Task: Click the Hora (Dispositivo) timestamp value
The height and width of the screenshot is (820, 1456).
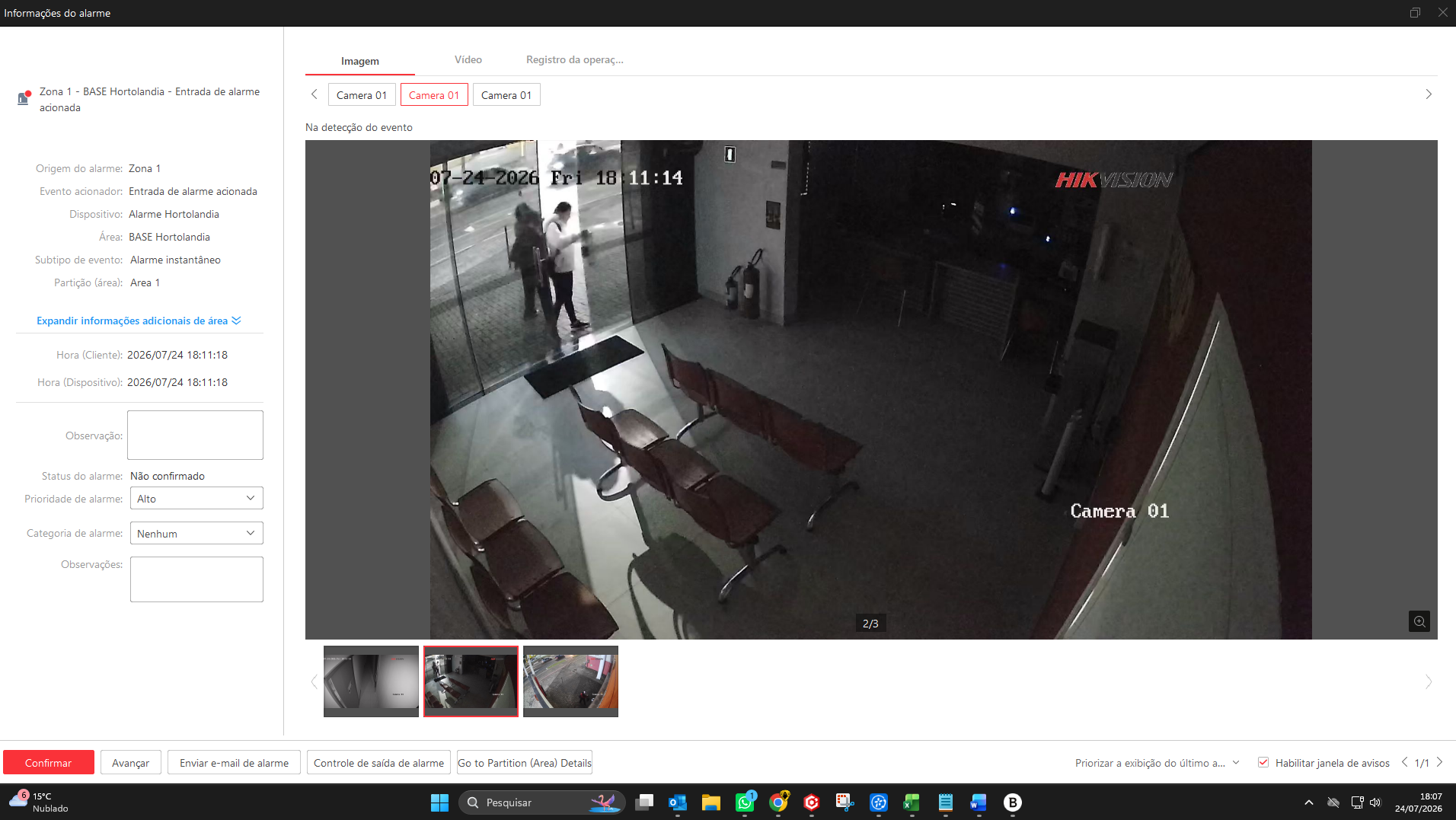Action: 177,382
